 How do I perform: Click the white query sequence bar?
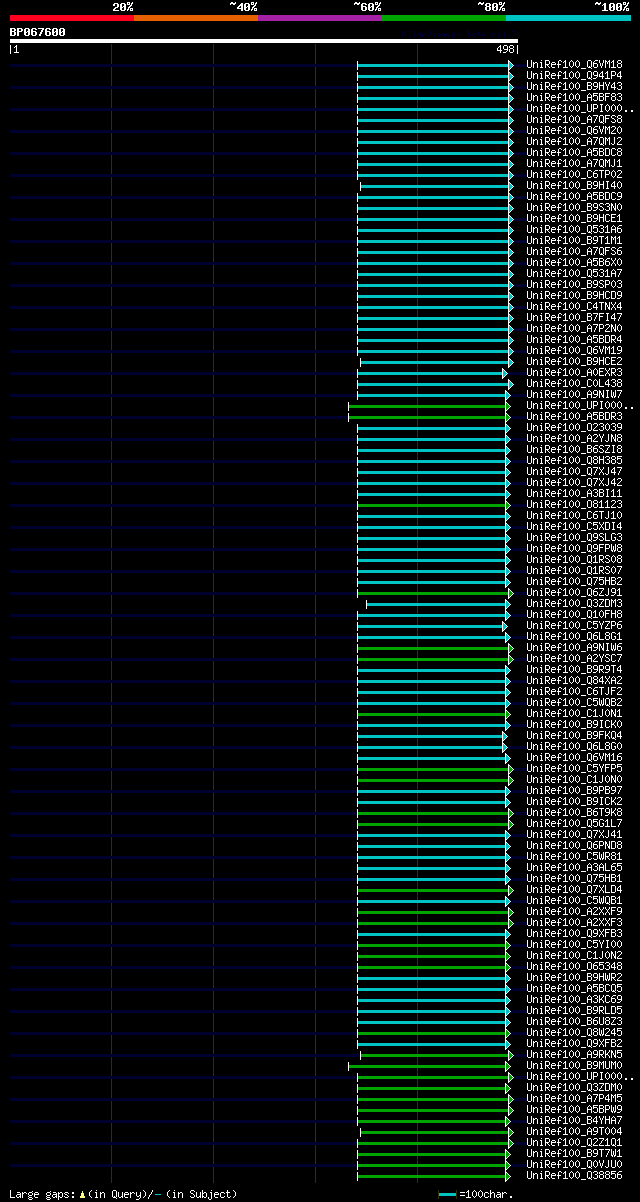[263, 41]
